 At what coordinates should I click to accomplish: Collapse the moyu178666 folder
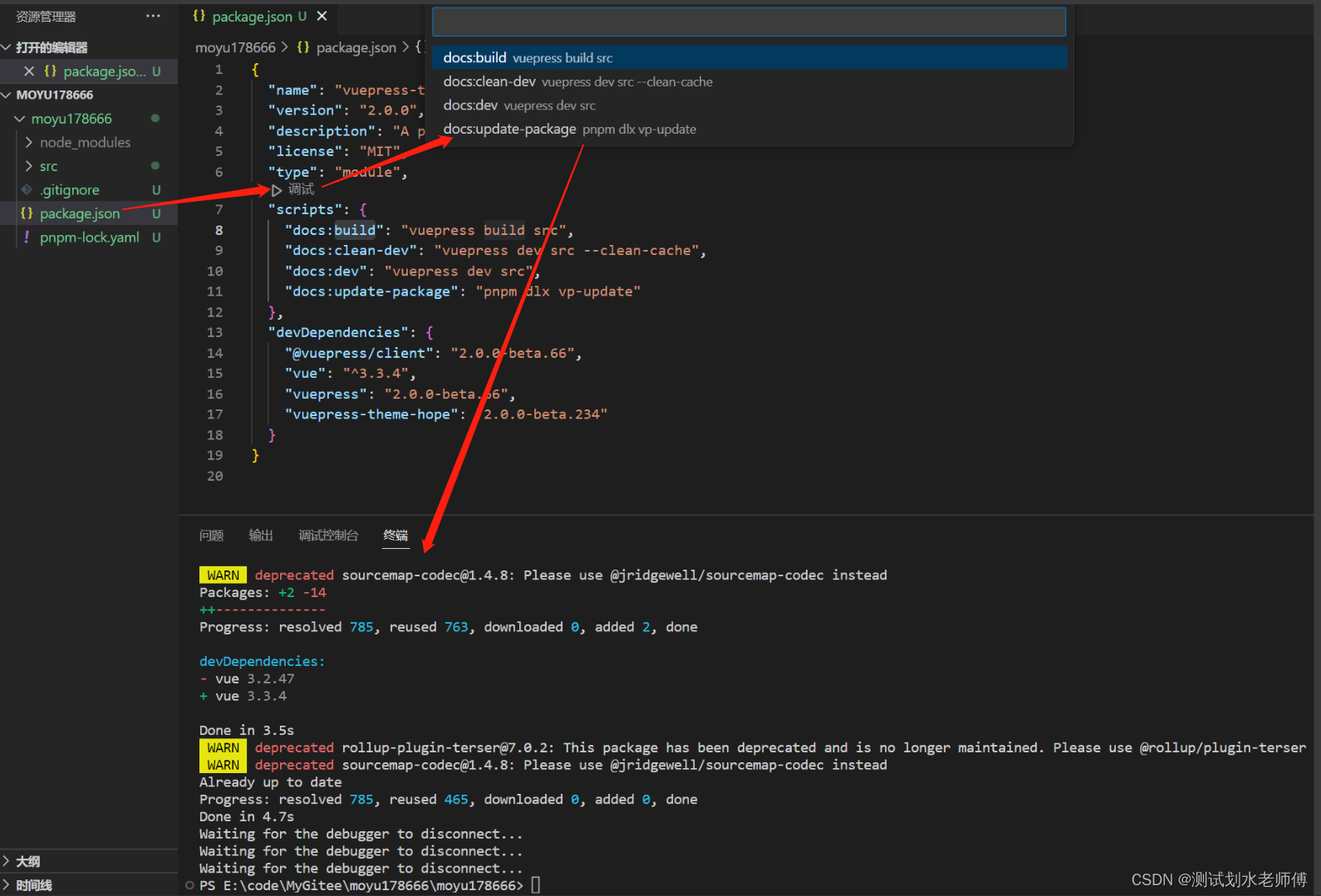pyautogui.click(x=20, y=119)
